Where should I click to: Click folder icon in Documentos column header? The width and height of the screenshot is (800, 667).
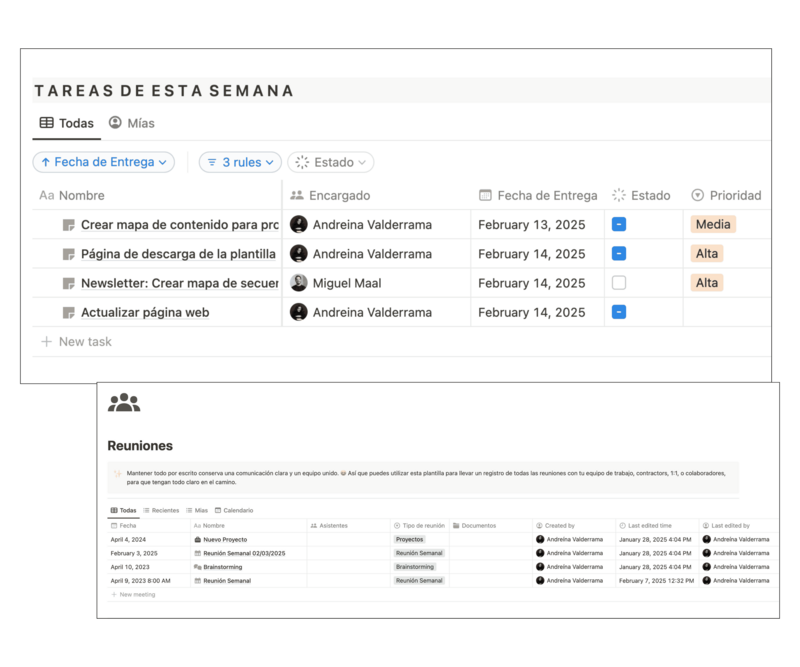(x=456, y=526)
